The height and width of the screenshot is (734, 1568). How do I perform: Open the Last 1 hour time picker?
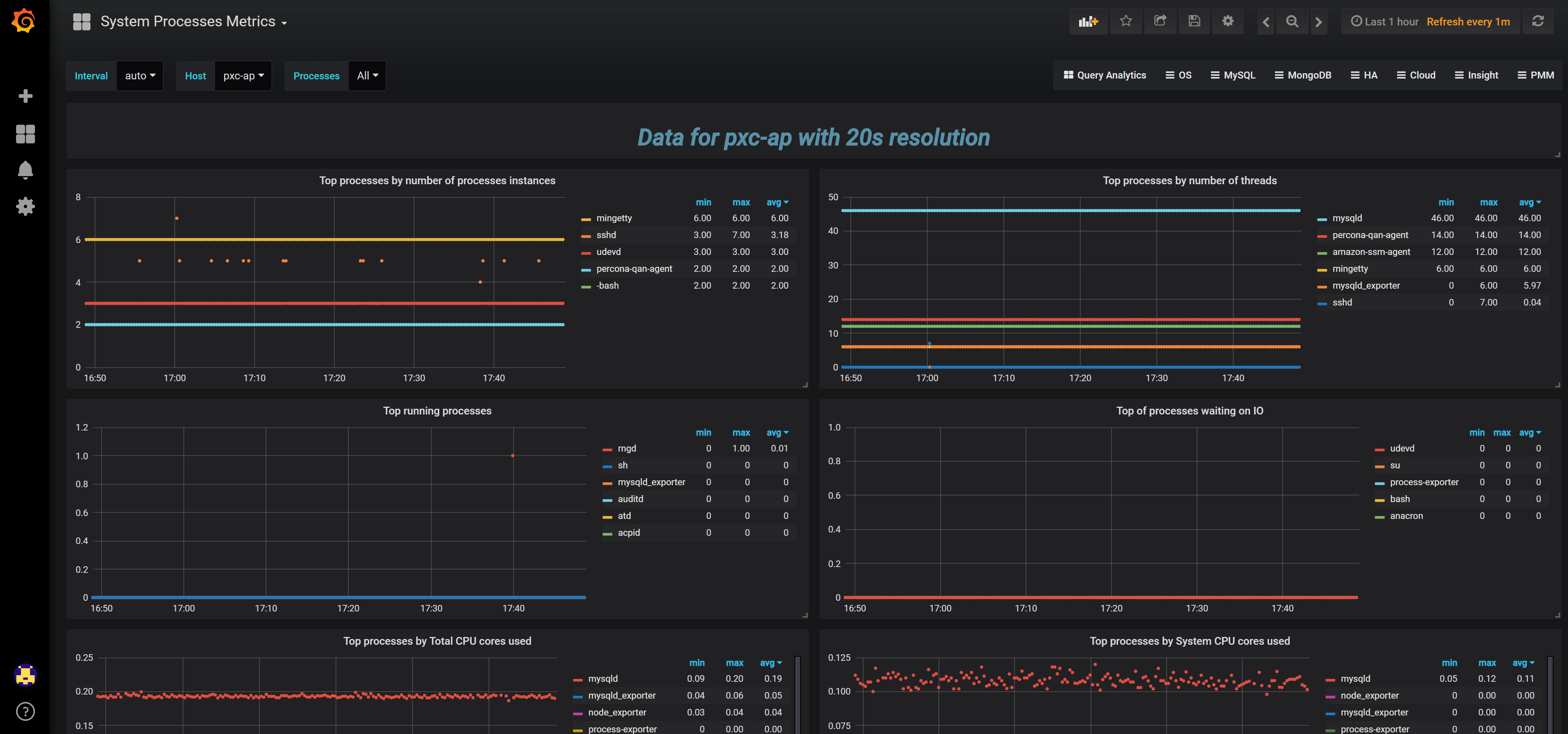tap(1385, 22)
